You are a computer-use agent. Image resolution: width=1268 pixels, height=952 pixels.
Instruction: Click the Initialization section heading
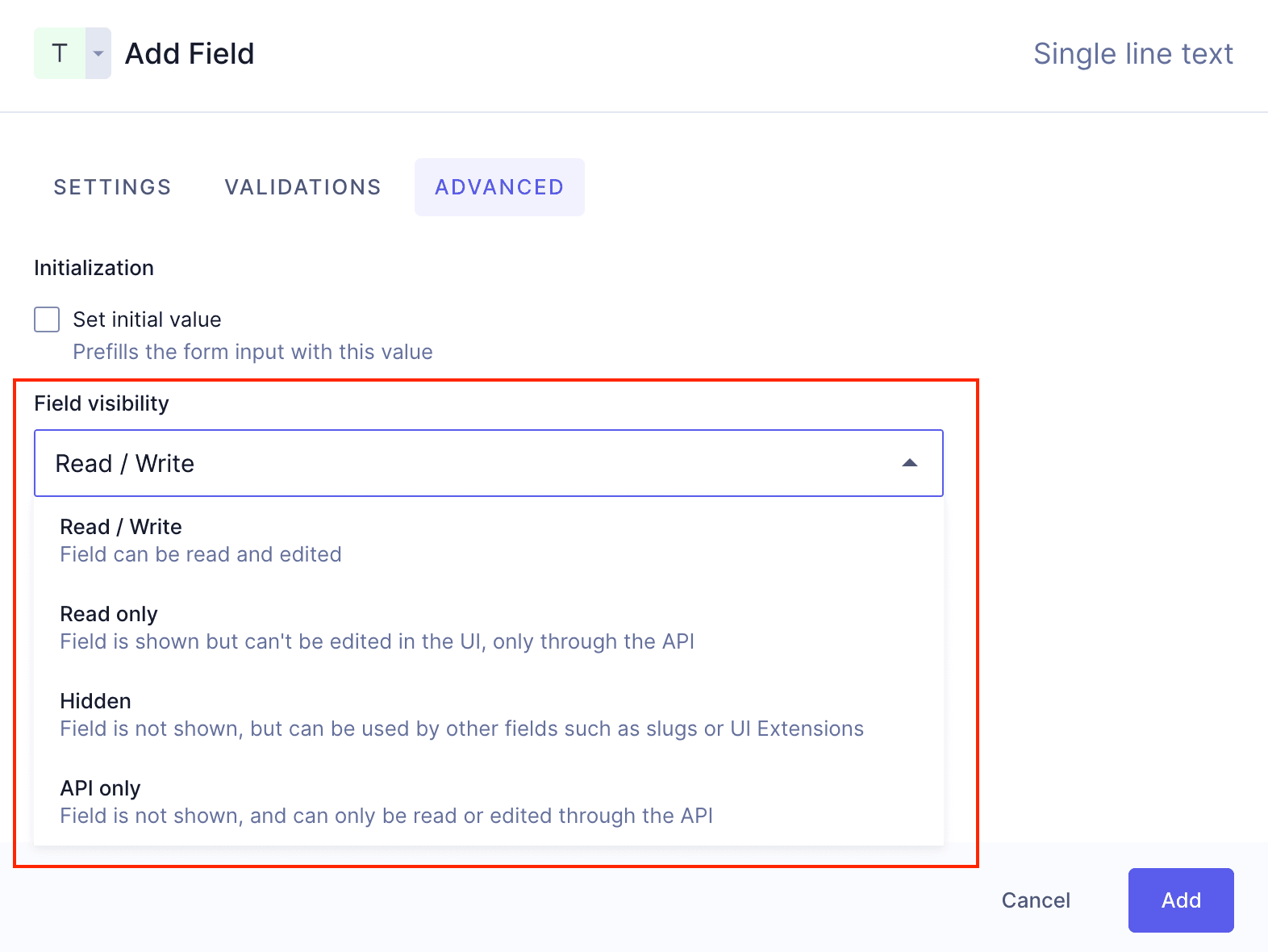click(94, 268)
